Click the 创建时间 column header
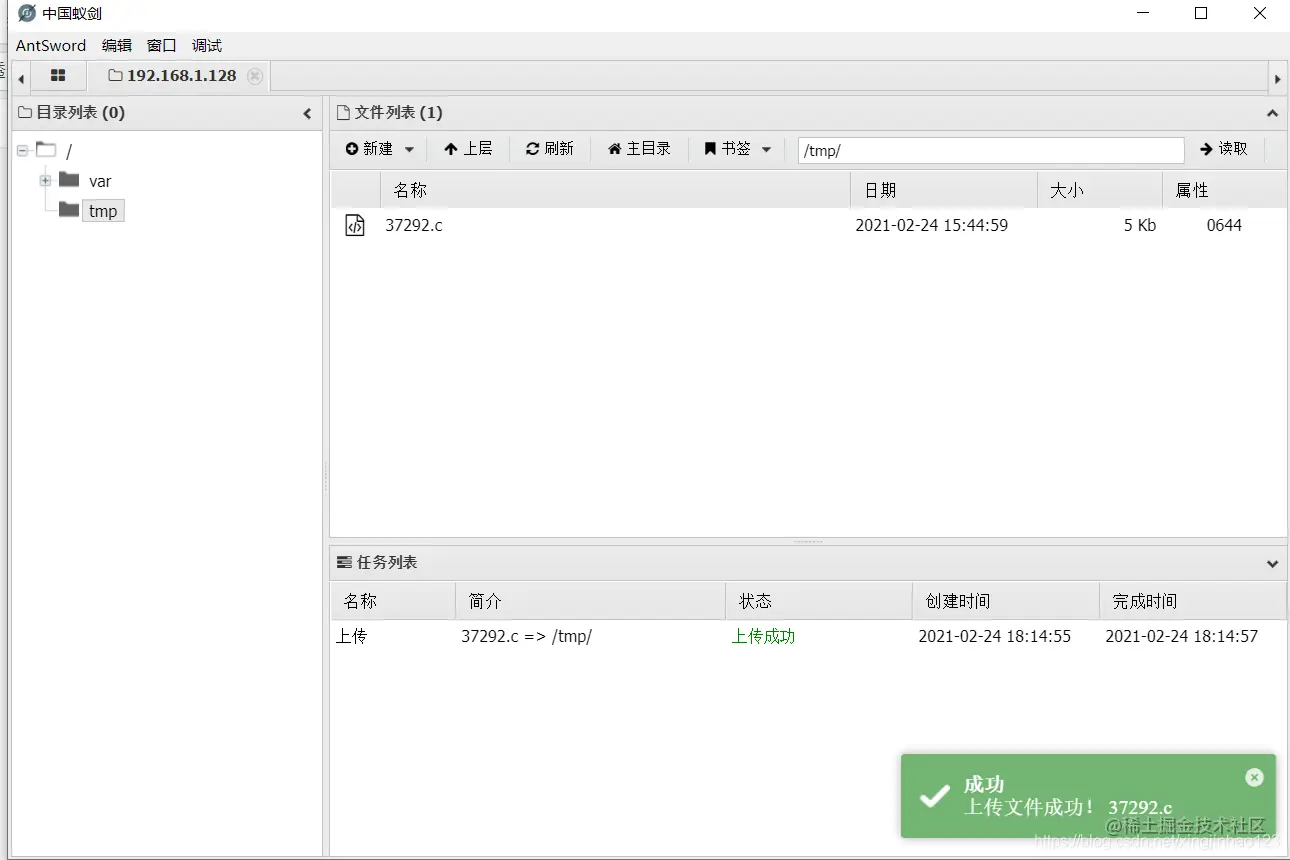The width and height of the screenshot is (1290, 860). [1005, 601]
